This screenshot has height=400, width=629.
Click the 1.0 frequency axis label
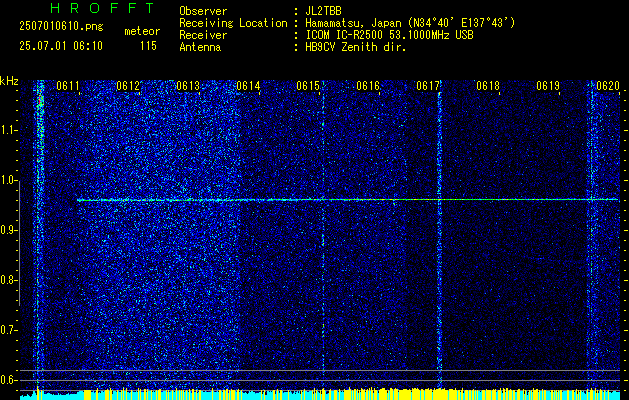(8, 181)
